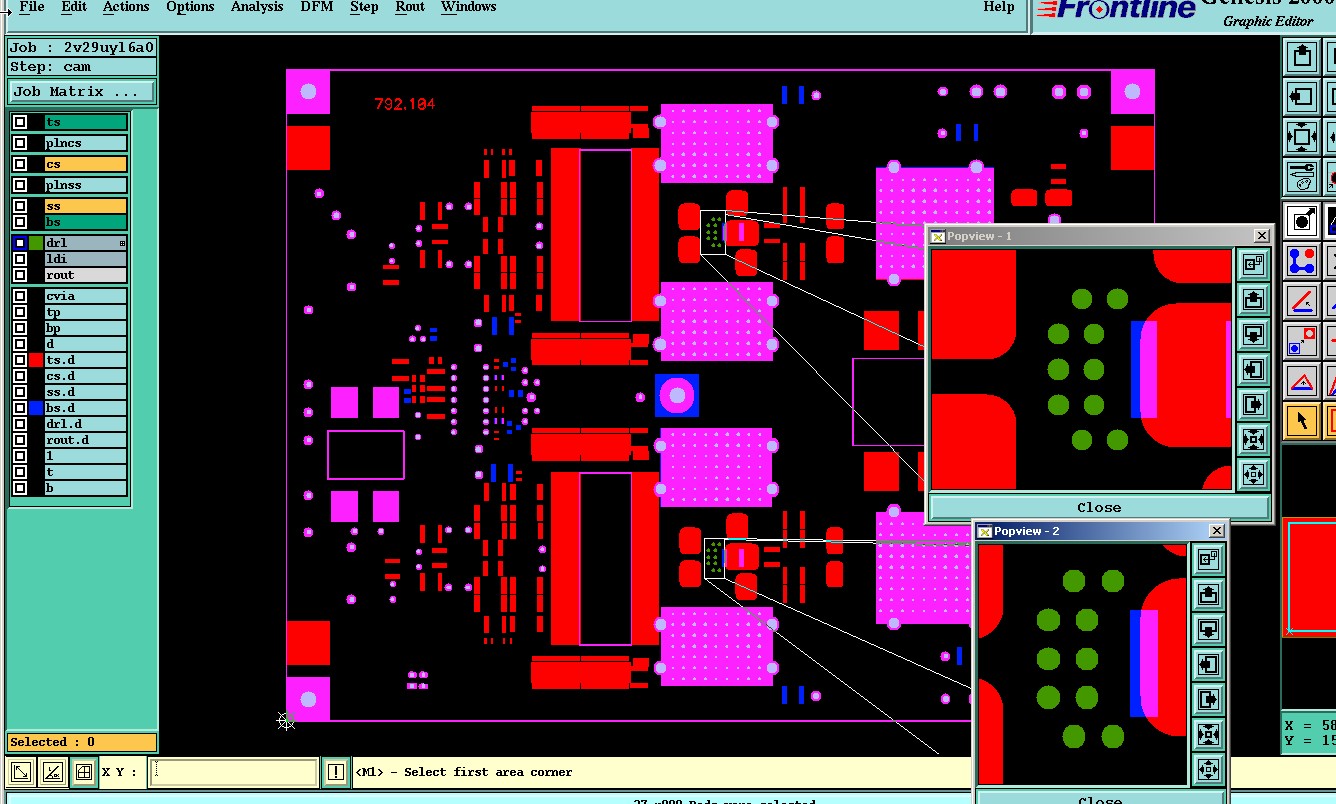Select the ldi layer name
The width and height of the screenshot is (1336, 804).
tap(86, 259)
